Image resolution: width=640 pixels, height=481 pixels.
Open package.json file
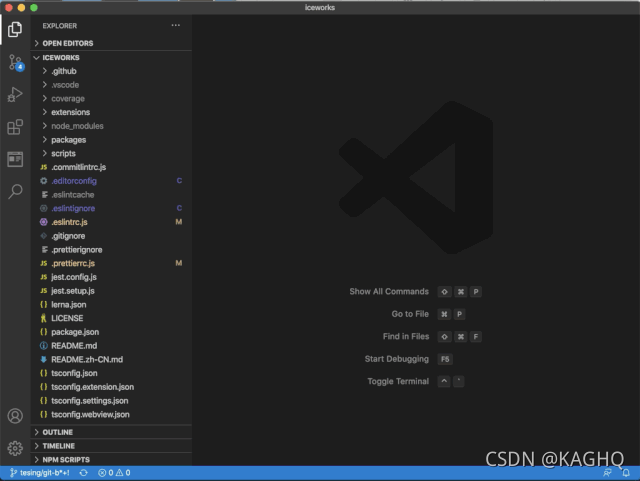111,332
